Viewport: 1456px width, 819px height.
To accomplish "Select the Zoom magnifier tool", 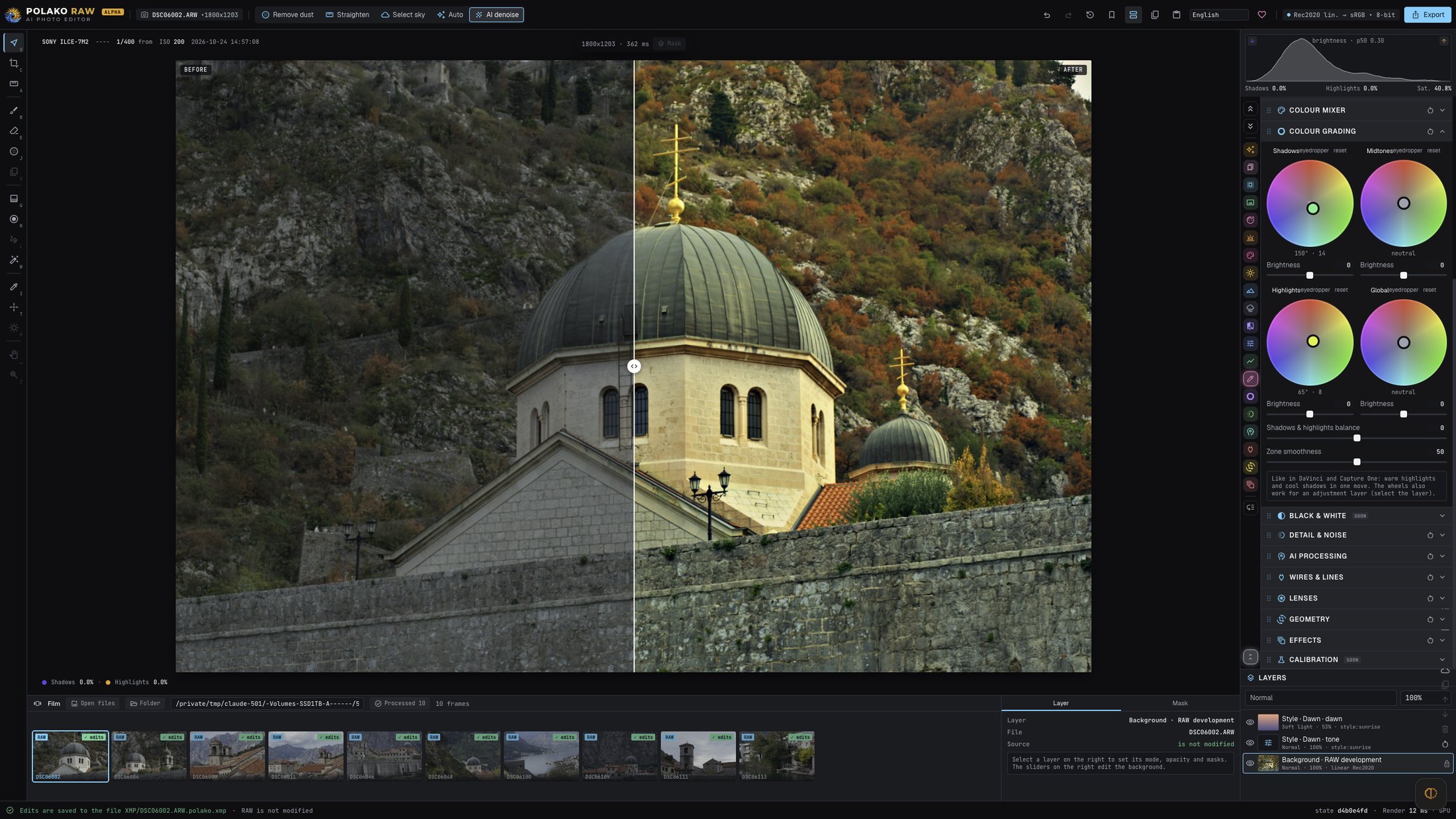I will (13, 375).
